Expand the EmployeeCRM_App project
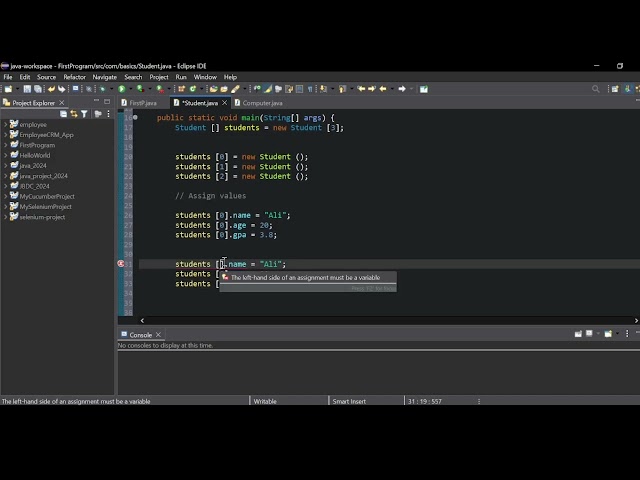 point(5,135)
